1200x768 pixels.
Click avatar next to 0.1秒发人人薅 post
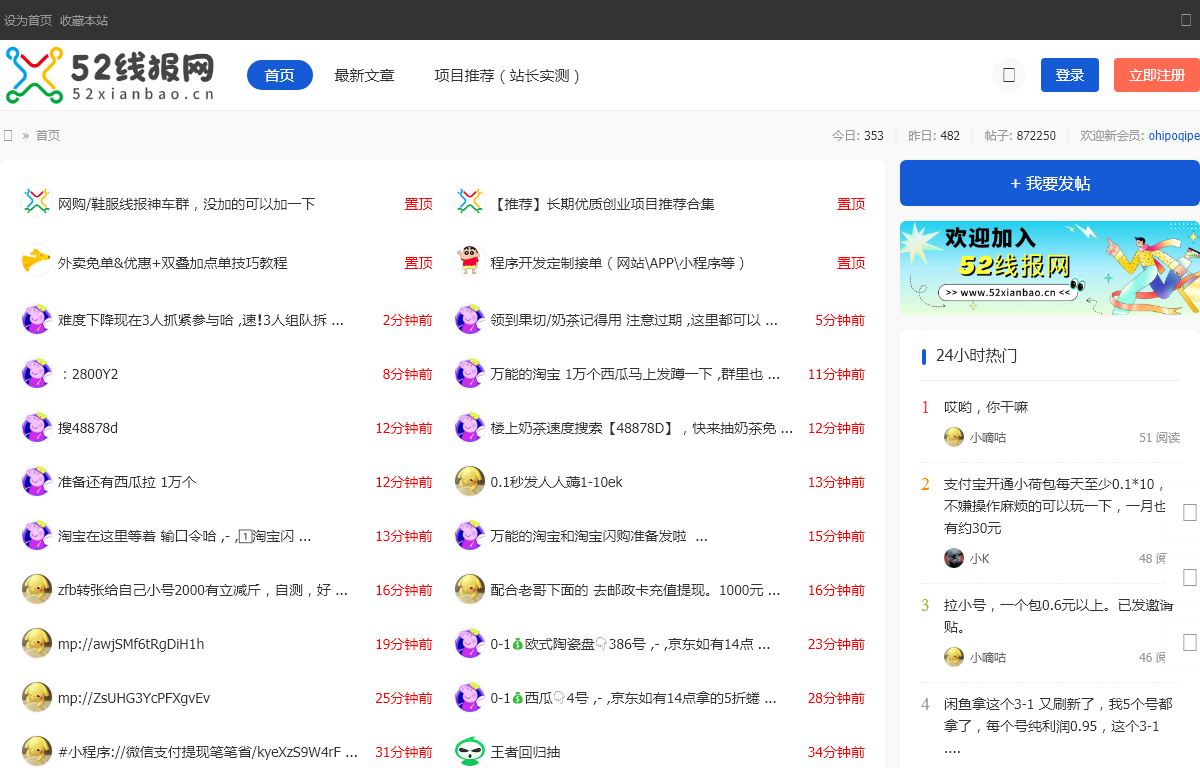click(470, 481)
